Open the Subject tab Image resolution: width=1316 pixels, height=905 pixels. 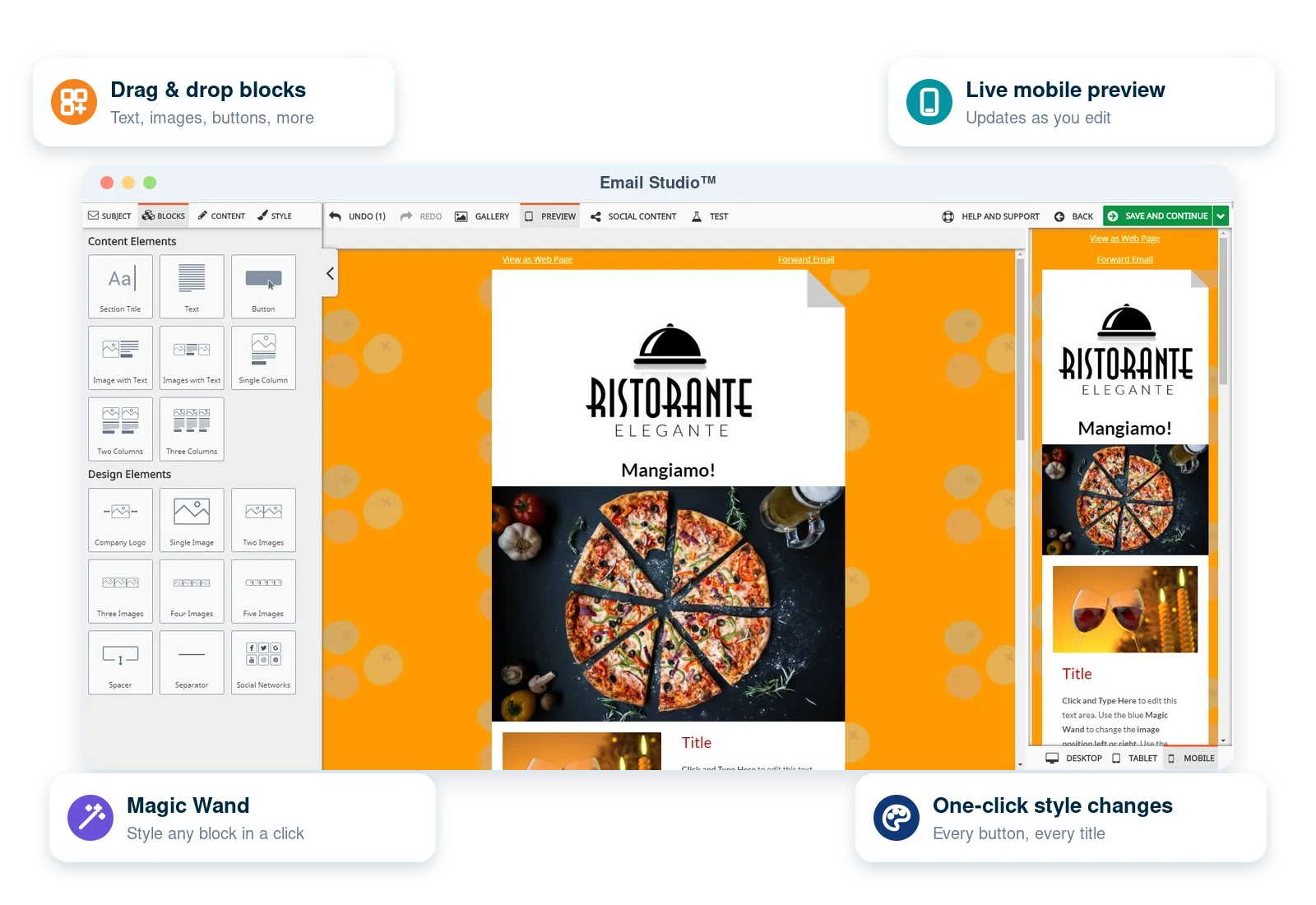109,216
